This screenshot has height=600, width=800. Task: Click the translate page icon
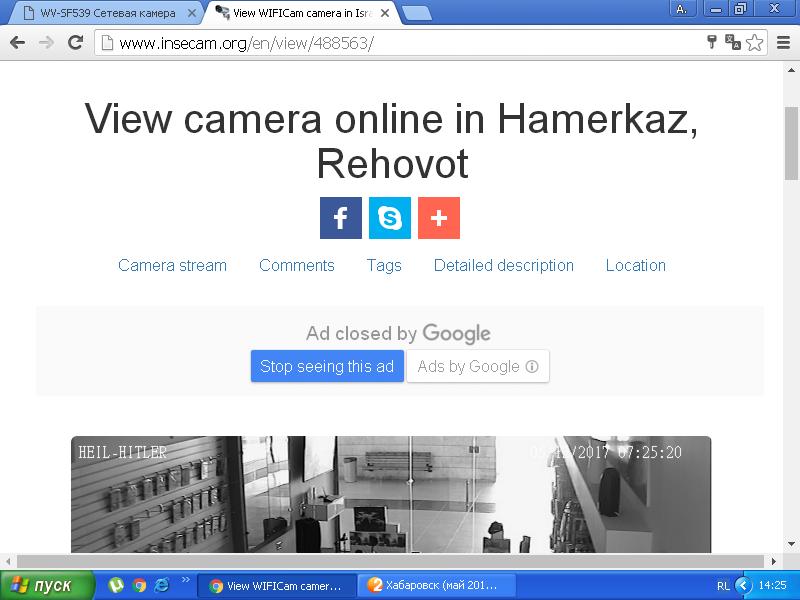click(x=733, y=43)
